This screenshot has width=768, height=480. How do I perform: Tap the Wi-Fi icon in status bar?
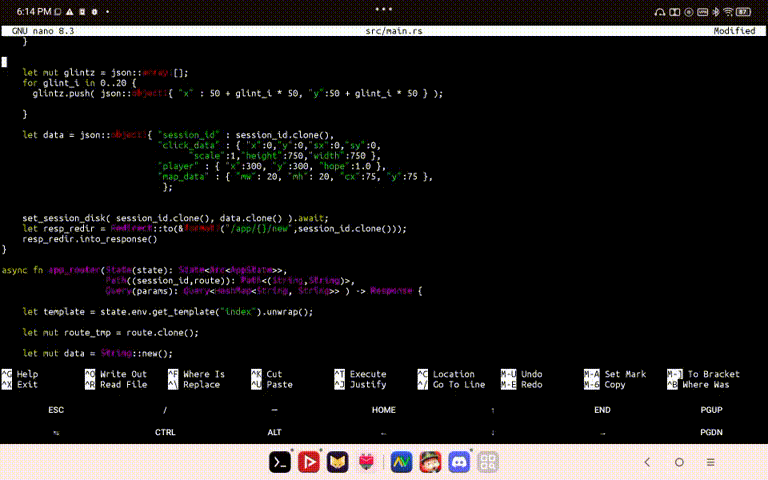(x=728, y=12)
